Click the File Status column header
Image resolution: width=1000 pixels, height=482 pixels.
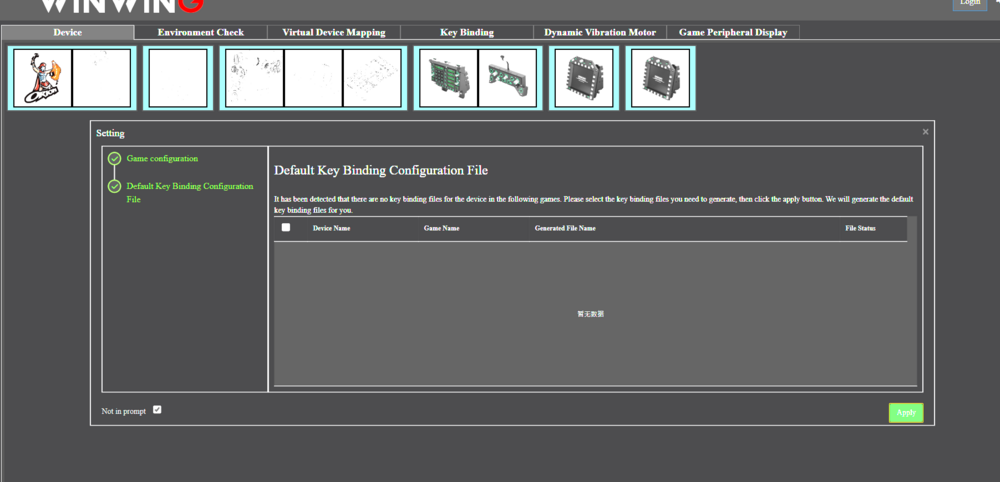click(x=860, y=228)
